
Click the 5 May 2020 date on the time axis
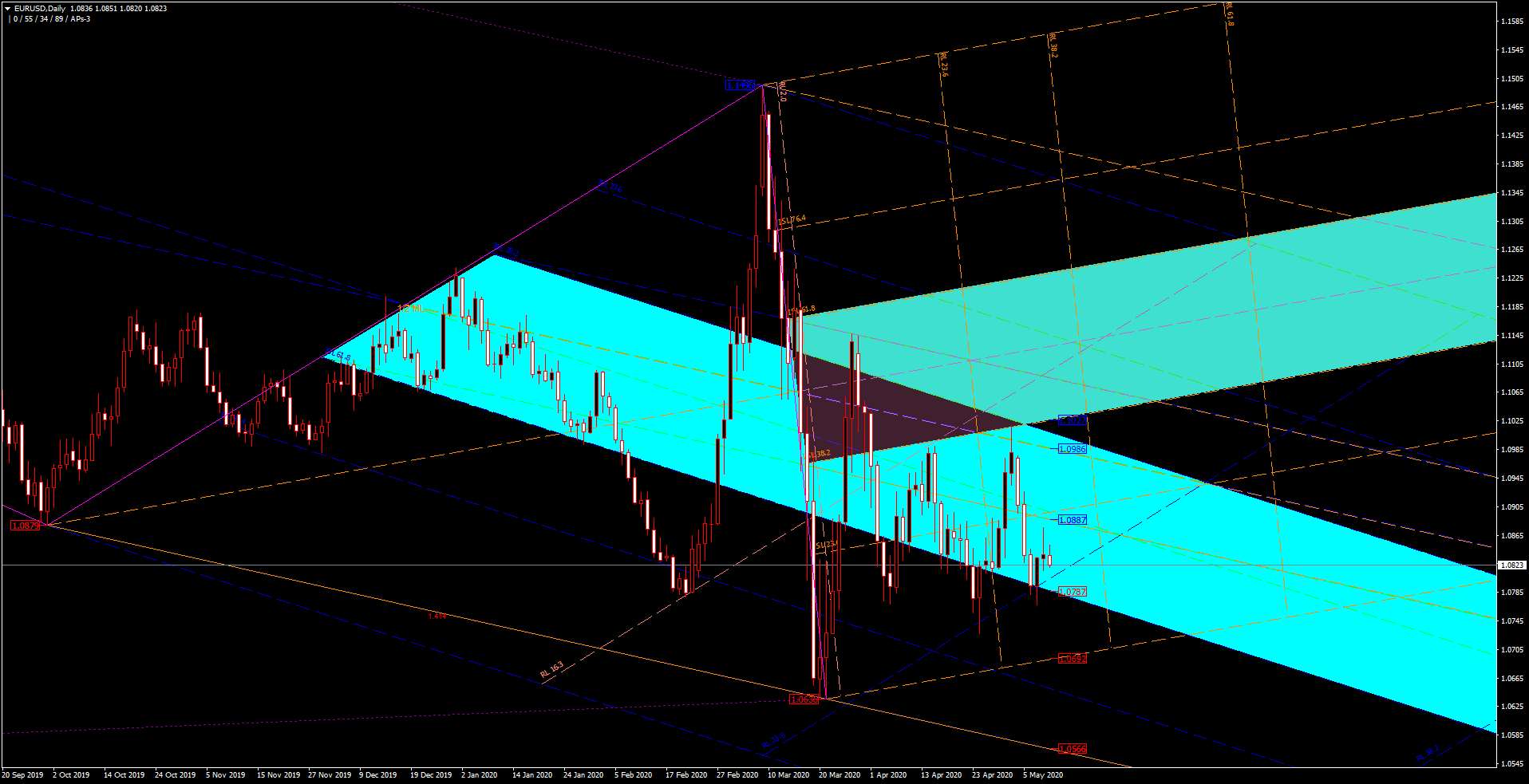(x=1043, y=775)
